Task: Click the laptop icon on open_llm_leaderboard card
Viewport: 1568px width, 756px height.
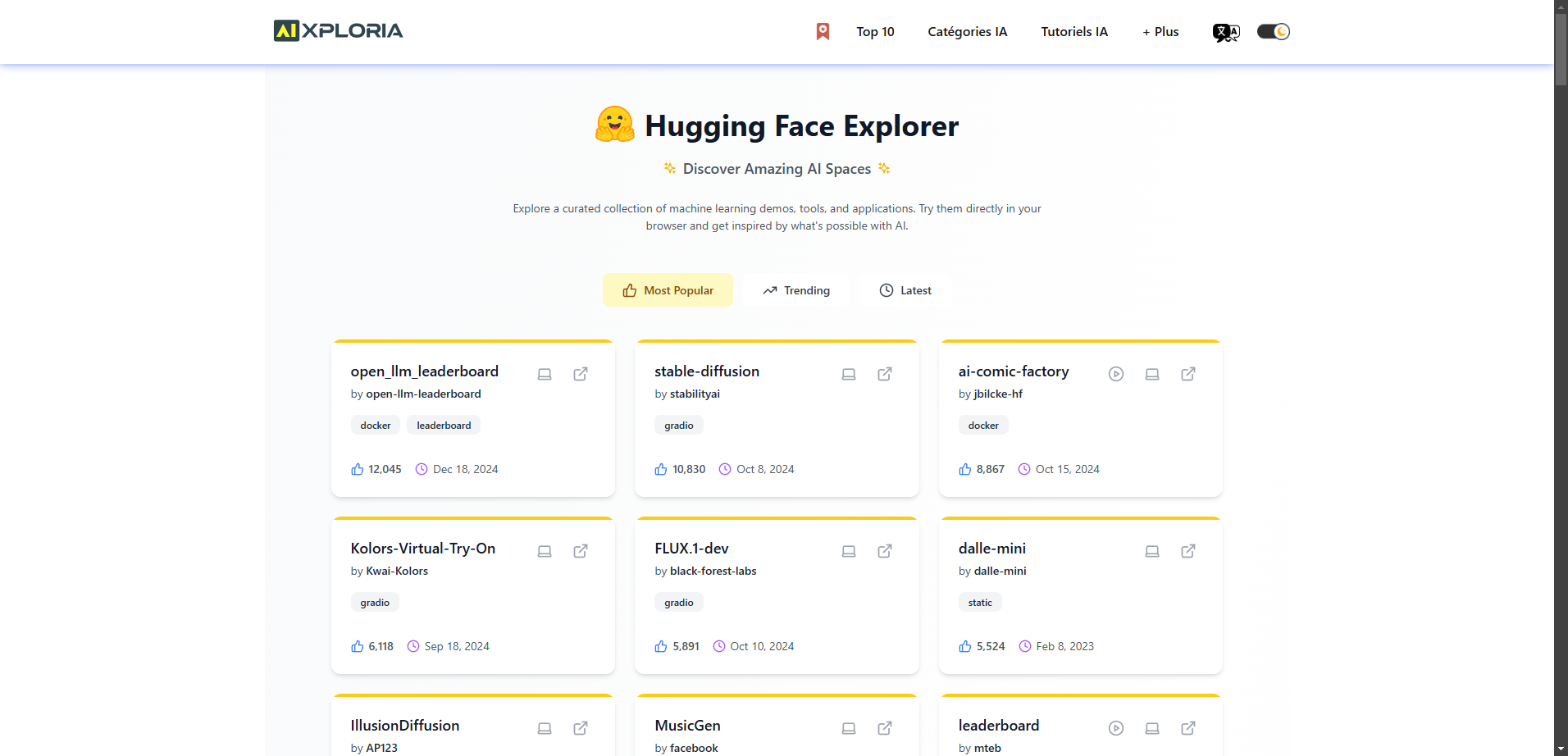Action: pos(545,374)
